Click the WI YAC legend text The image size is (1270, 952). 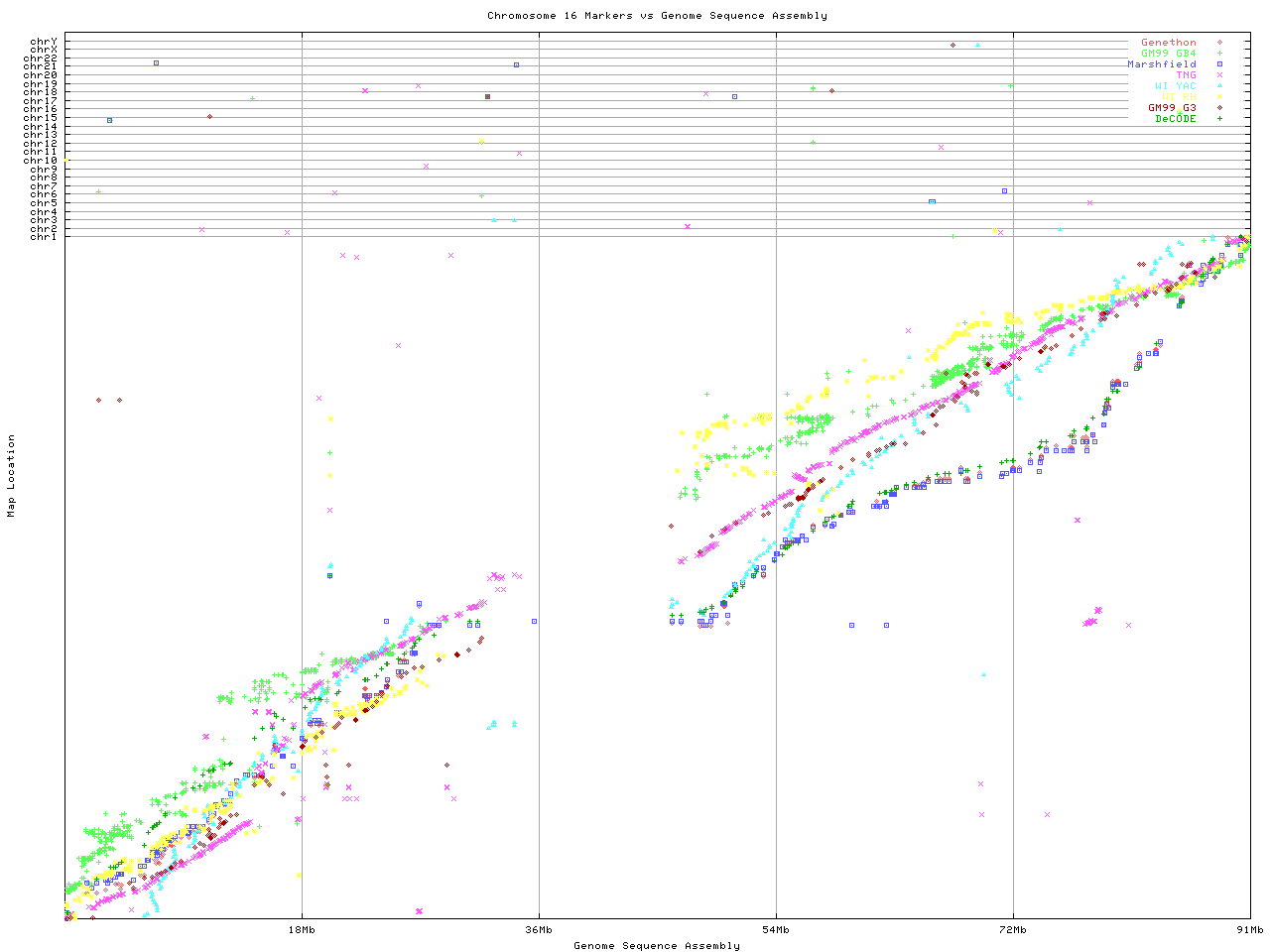point(1175,86)
